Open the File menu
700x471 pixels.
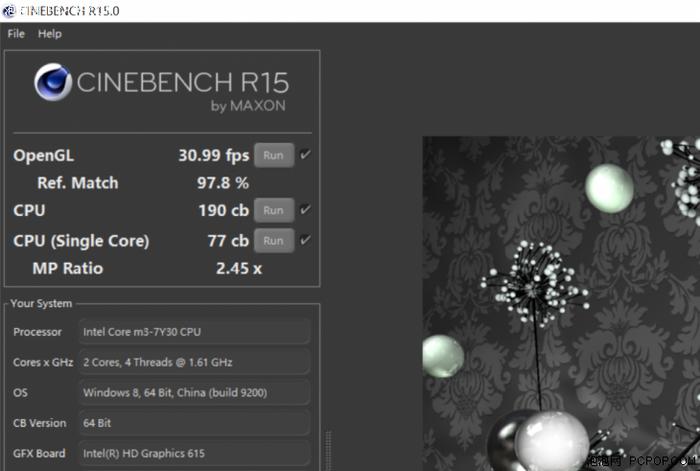[x=16, y=34]
